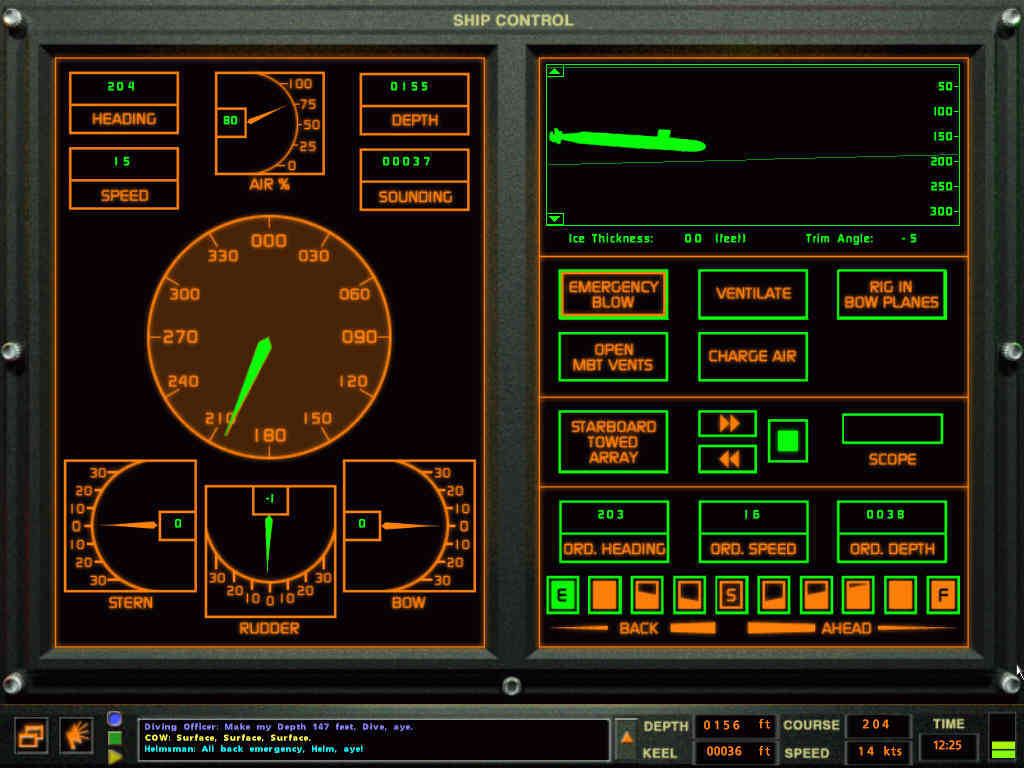
Task: Activate Emergency Blow
Action: [613, 295]
